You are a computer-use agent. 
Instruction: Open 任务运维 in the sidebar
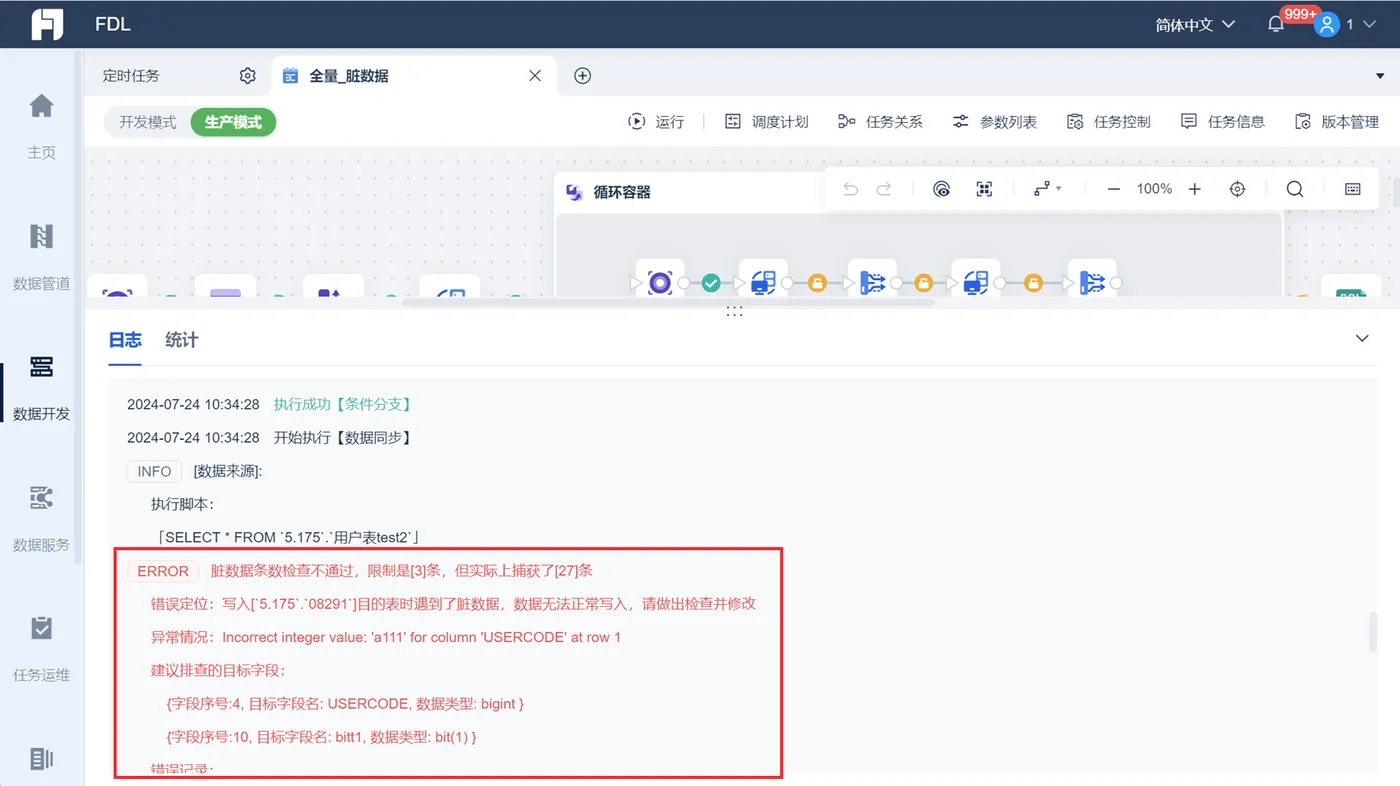click(x=41, y=648)
